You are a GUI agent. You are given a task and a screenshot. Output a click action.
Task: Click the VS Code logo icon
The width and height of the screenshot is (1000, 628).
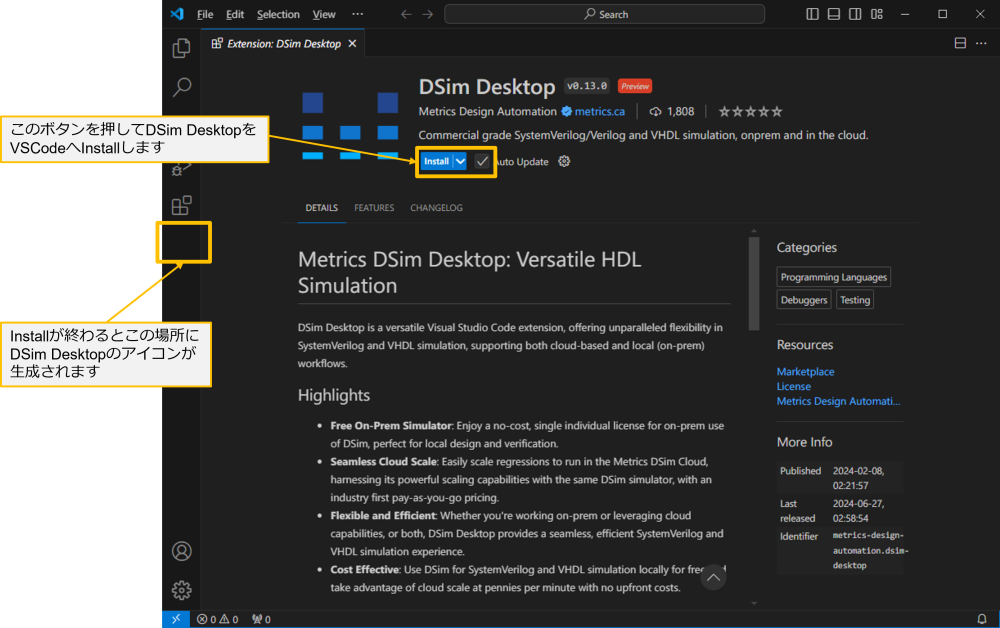[177, 14]
